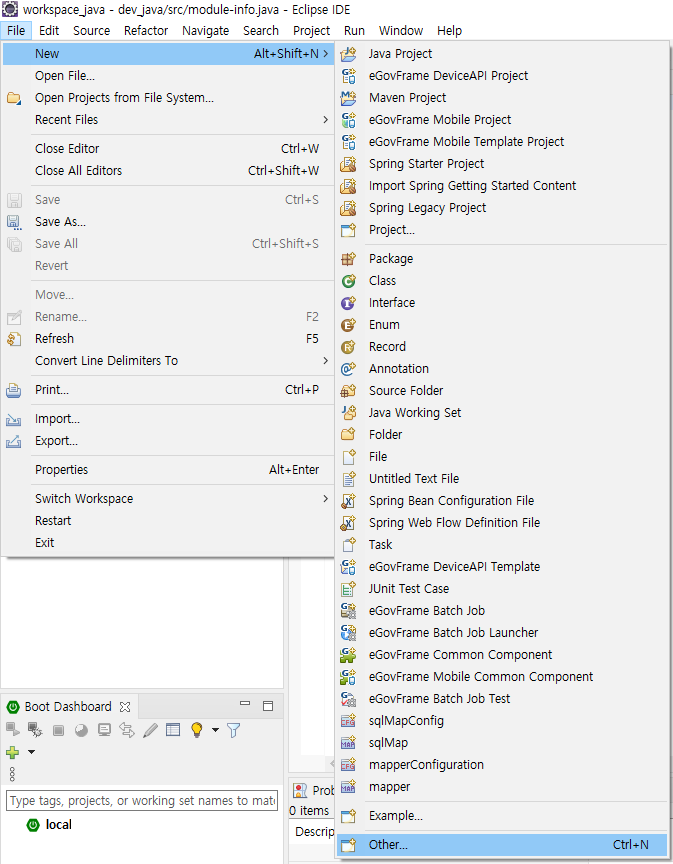Screen dimensions: 673x864
Task: Select Close All Editors
Action: coord(168,171)
